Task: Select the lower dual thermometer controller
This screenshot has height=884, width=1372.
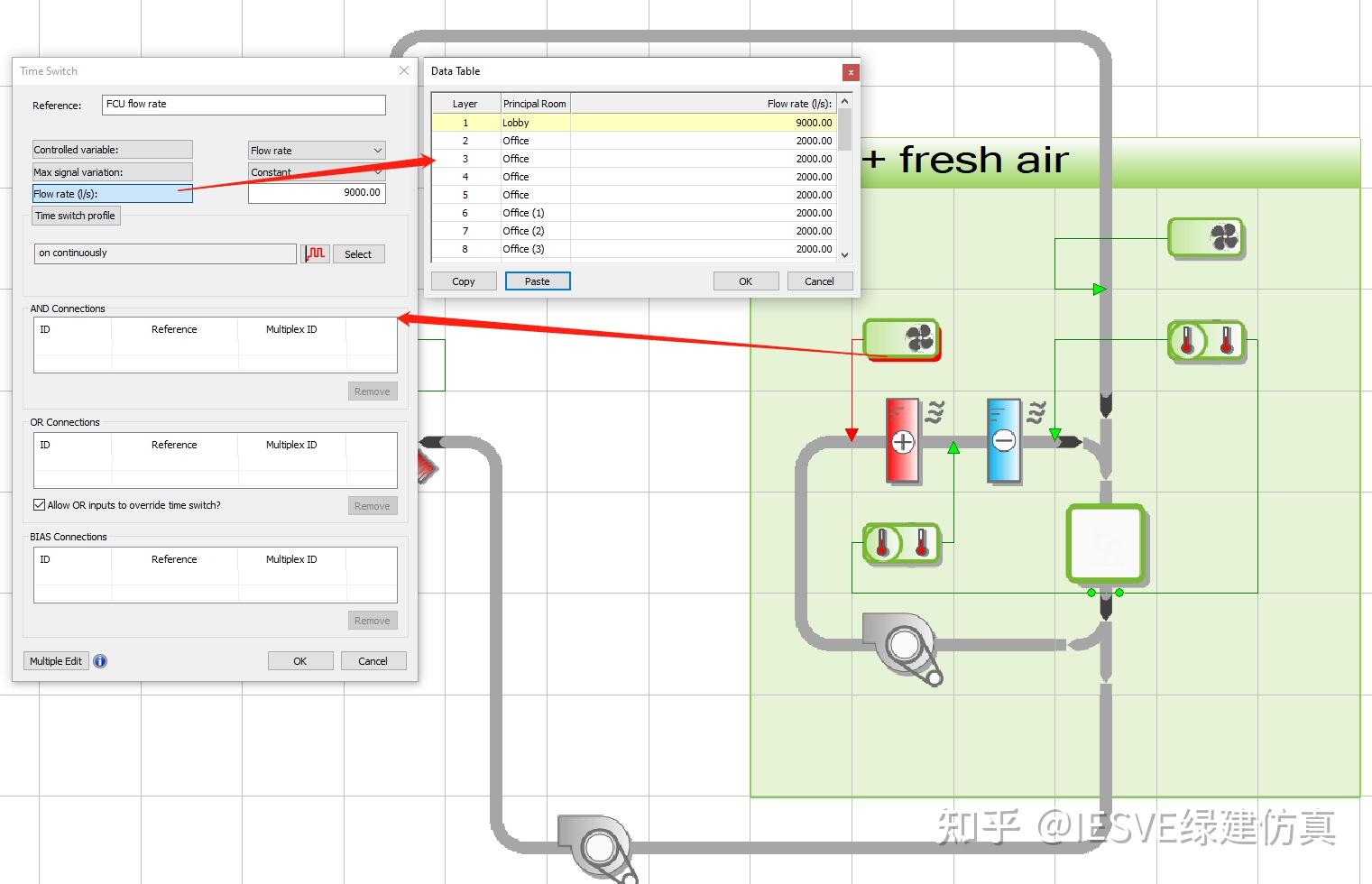Action: tap(902, 544)
